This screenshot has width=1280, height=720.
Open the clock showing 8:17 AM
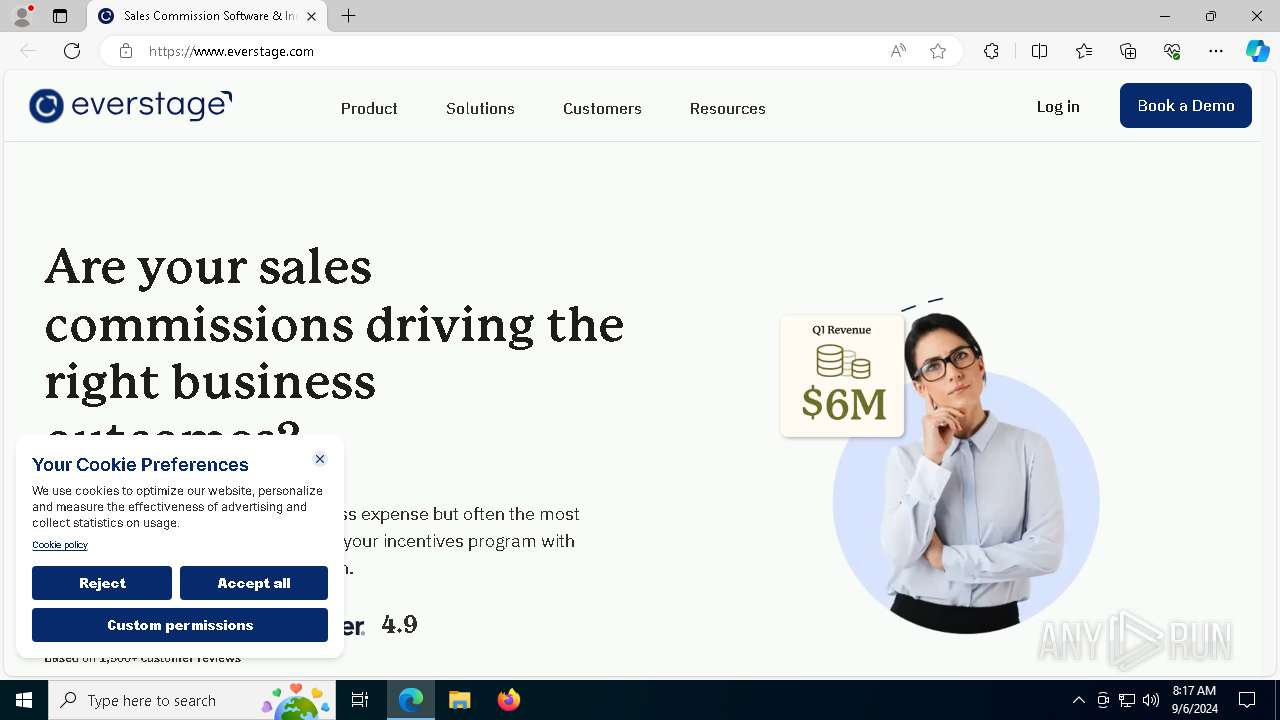(x=1194, y=700)
